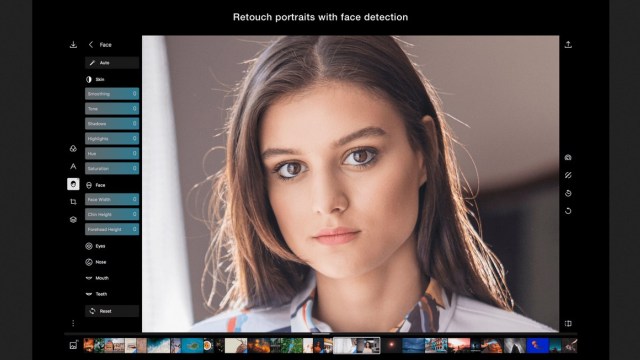Open the text tool (A icon)
This screenshot has height=360, width=640.
coord(73,167)
